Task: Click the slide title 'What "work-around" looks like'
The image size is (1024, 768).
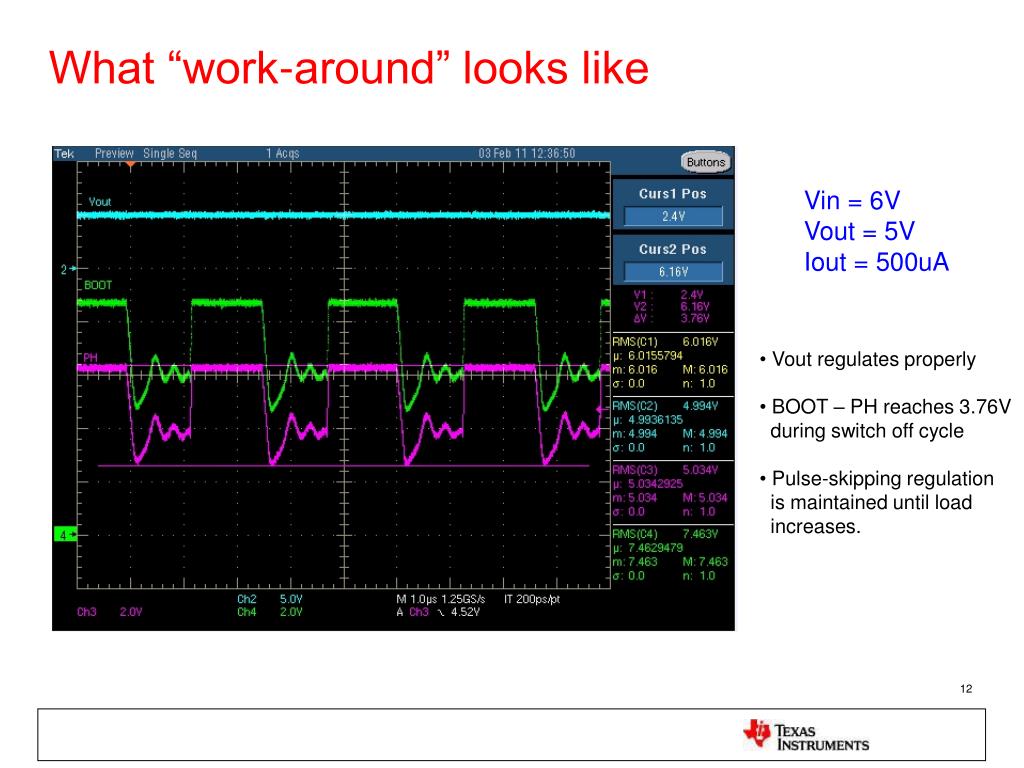Action: (349, 68)
